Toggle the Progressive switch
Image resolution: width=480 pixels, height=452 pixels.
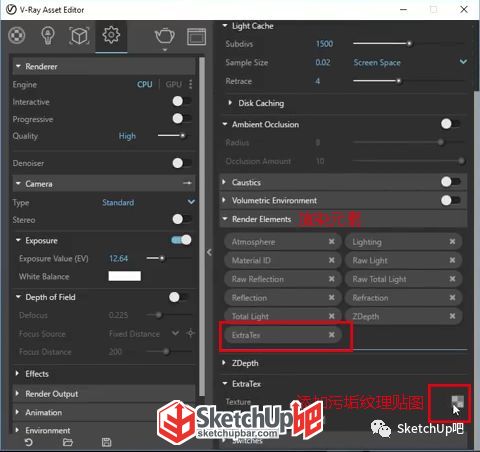coord(182,118)
